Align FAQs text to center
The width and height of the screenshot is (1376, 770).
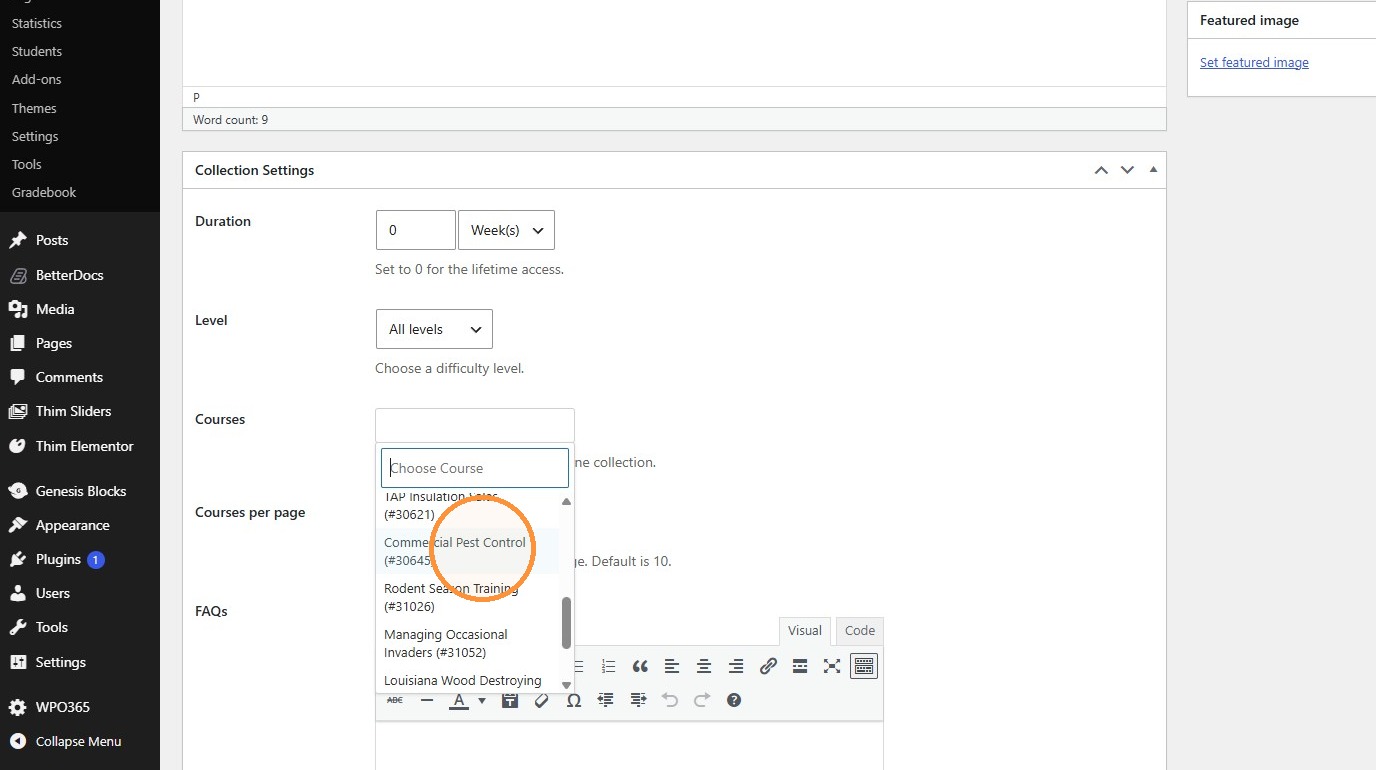click(x=704, y=666)
